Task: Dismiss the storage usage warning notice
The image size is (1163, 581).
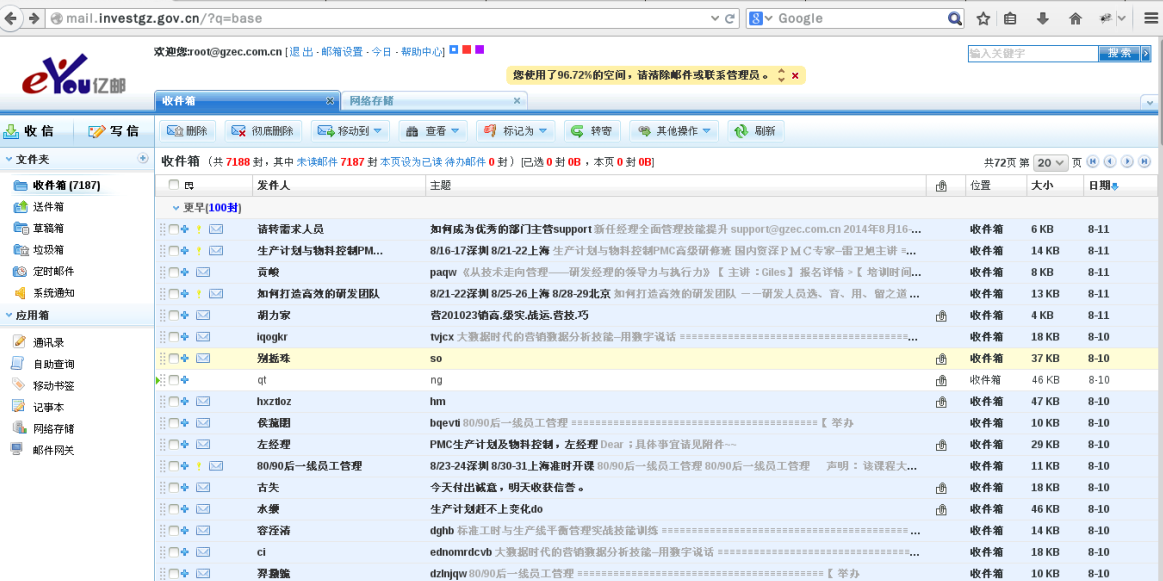Action: (x=795, y=76)
